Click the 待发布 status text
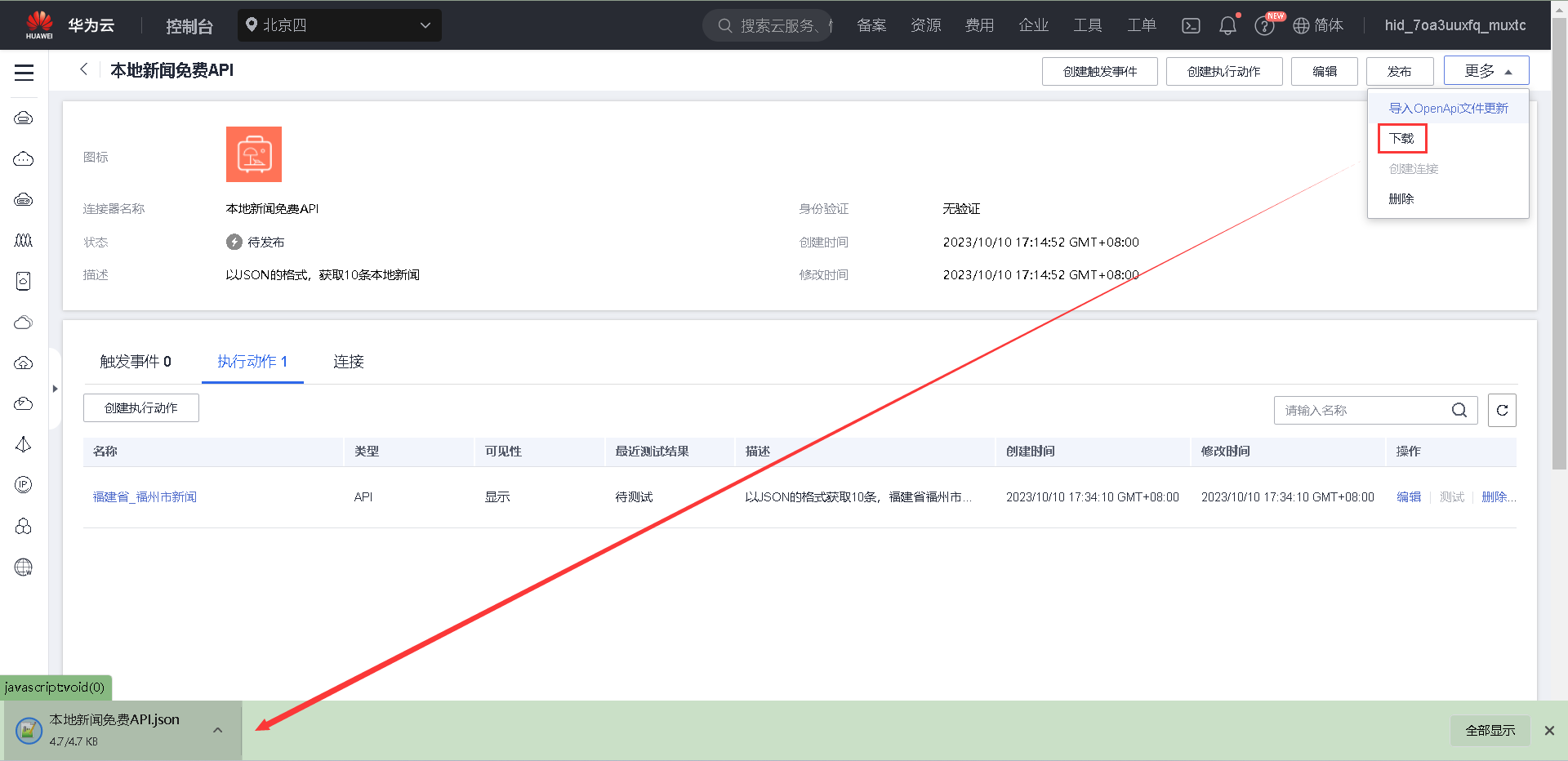This screenshot has height=761, width=1568. pos(266,242)
